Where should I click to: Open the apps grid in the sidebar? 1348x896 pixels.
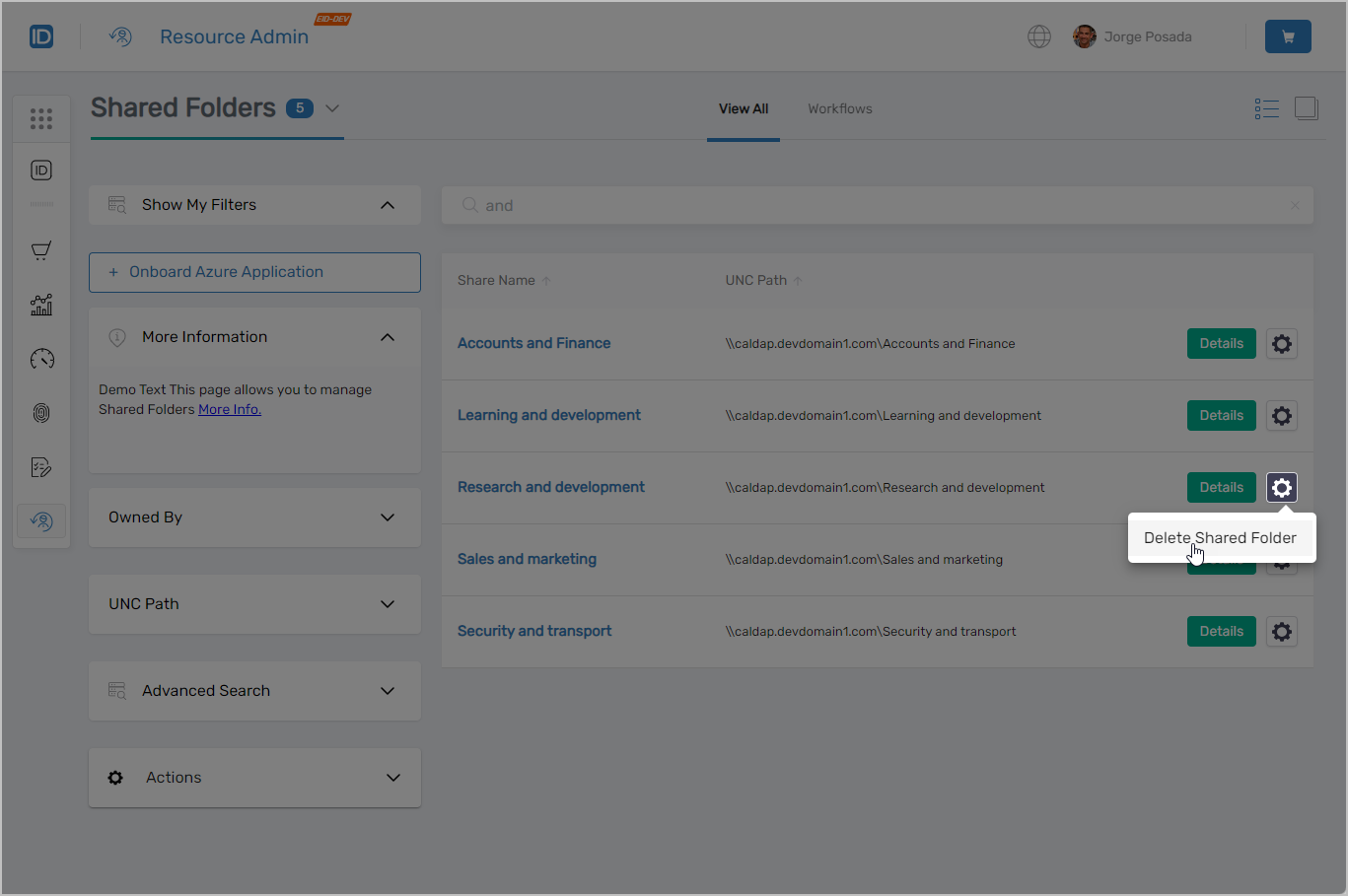point(40,118)
